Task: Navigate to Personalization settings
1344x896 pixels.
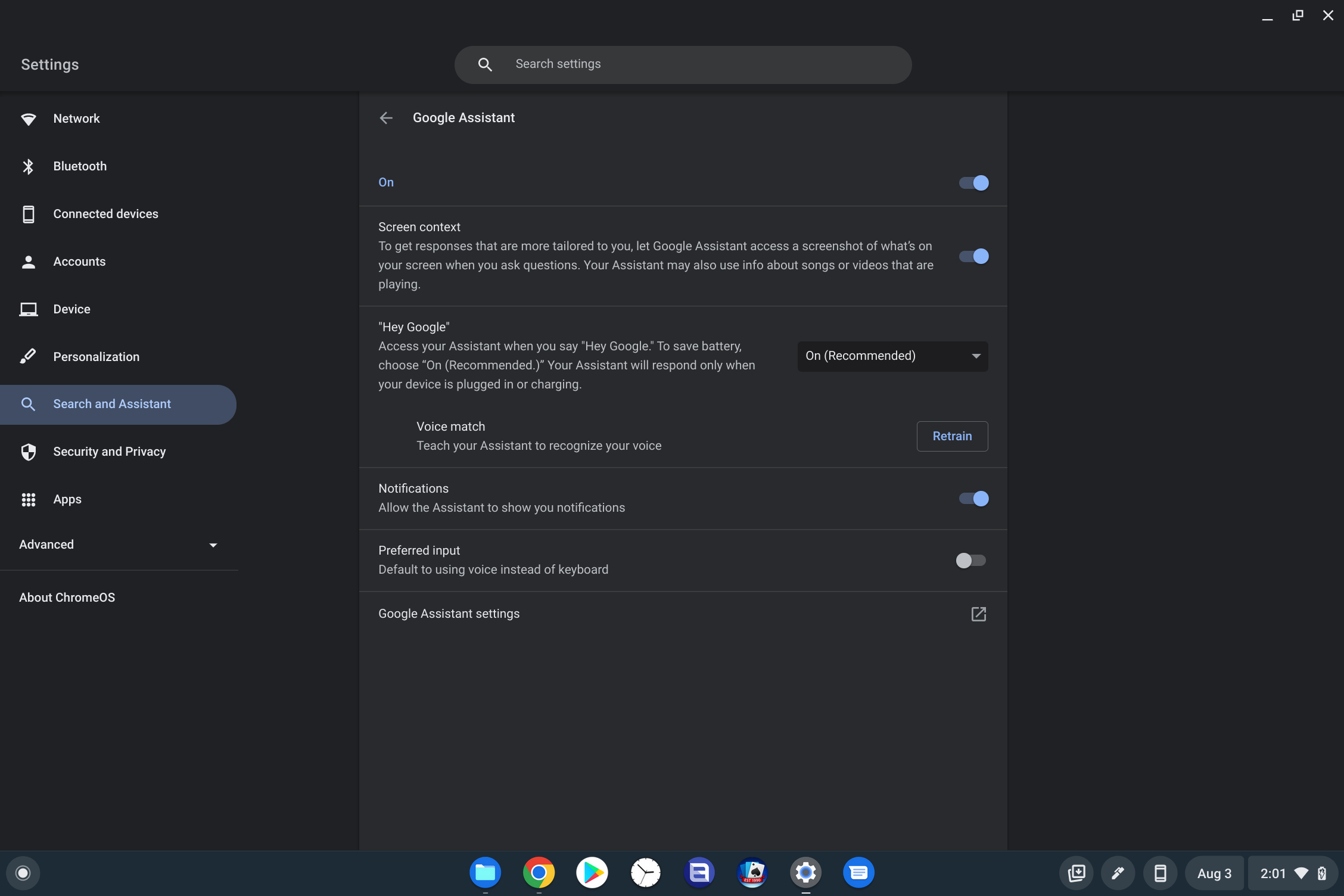Action: [96, 357]
